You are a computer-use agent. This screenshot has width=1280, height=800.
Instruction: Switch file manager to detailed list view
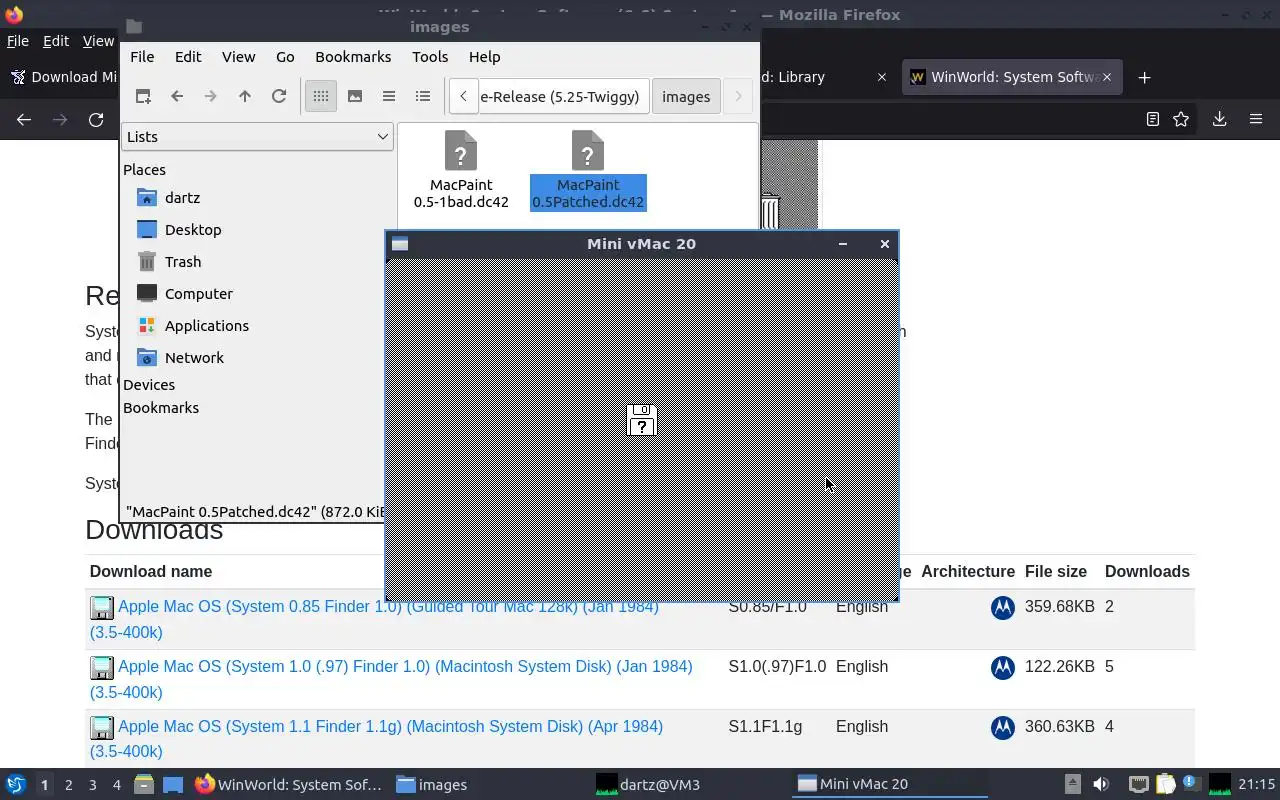[x=423, y=96]
